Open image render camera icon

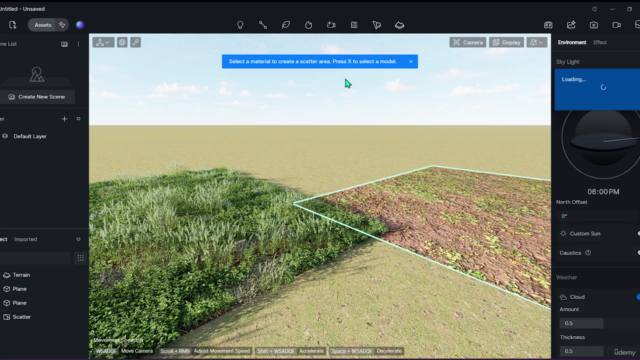(x=594, y=25)
